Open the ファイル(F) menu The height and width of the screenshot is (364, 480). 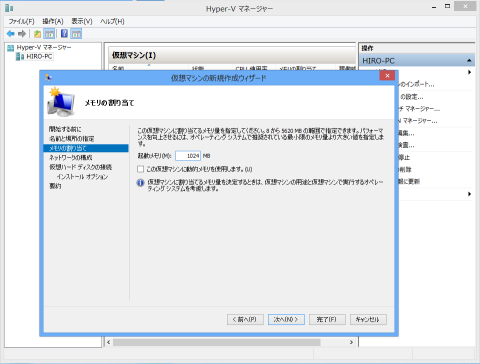coord(21,21)
